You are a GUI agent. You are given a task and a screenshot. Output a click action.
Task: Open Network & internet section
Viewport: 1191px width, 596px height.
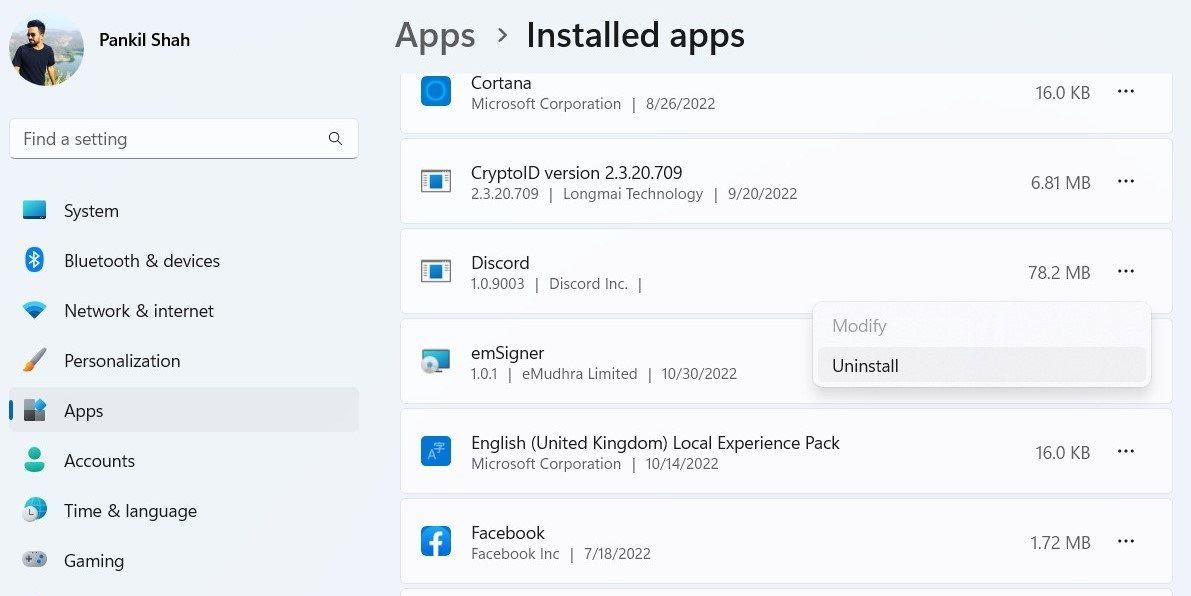[x=184, y=311]
